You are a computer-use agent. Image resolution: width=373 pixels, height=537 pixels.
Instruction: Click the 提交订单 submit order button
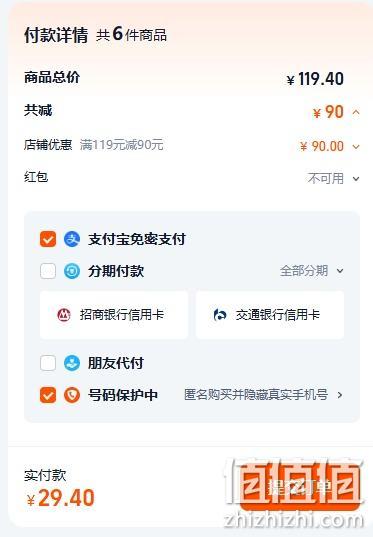(x=300, y=487)
